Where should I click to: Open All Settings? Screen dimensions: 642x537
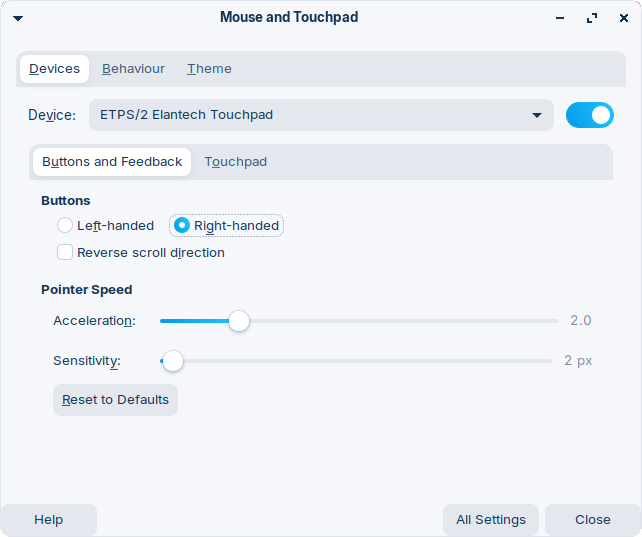(x=491, y=520)
